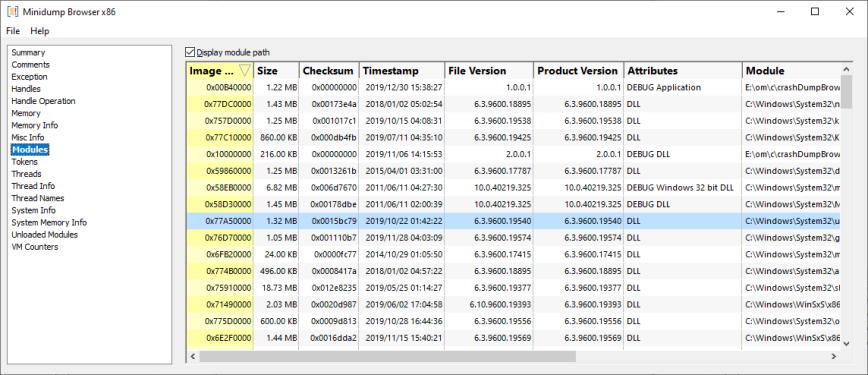
Task: Select row with image base 0x775D0000
Action: tap(514, 321)
